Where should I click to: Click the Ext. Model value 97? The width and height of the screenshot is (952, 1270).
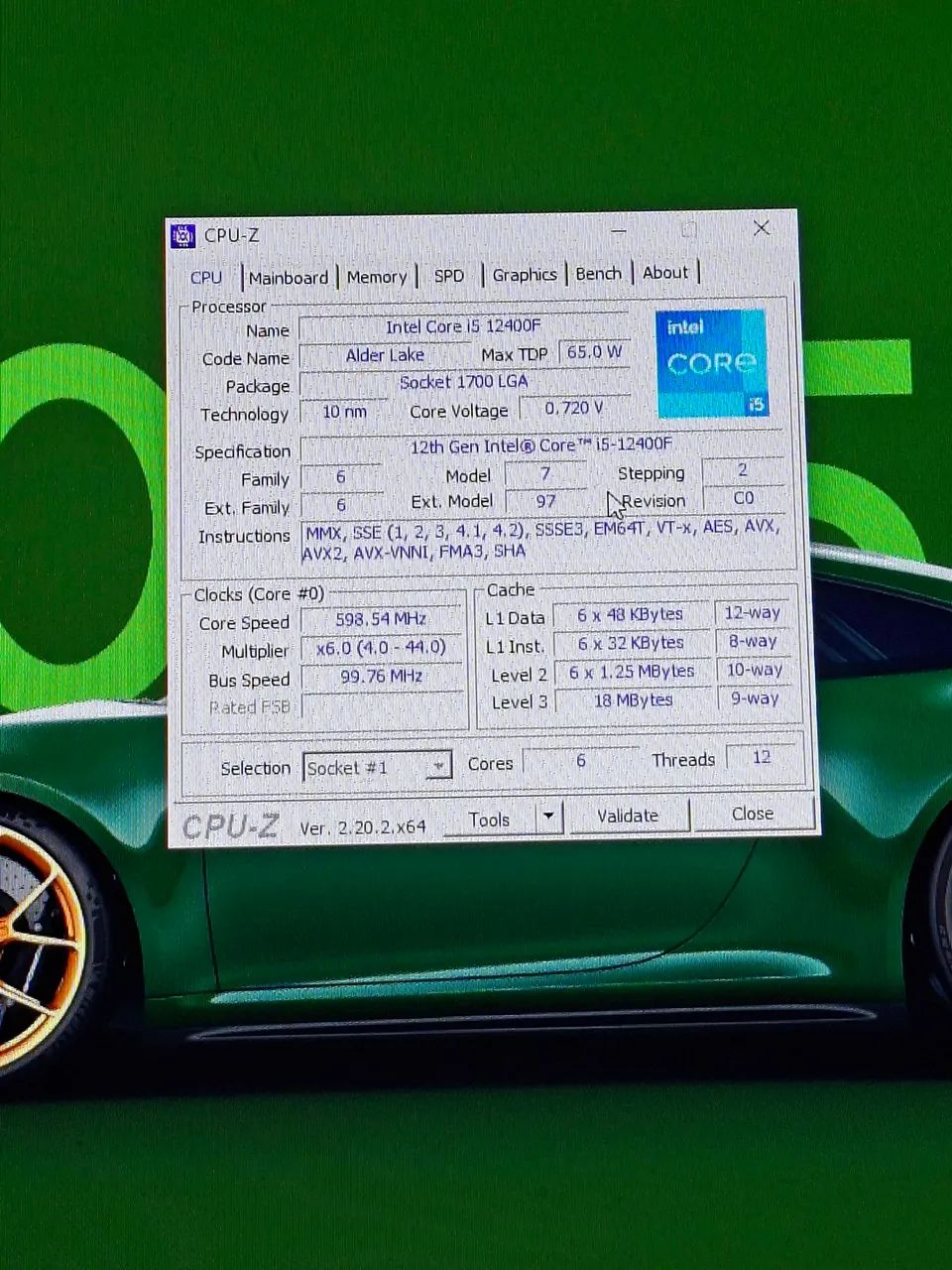pyautogui.click(x=545, y=502)
